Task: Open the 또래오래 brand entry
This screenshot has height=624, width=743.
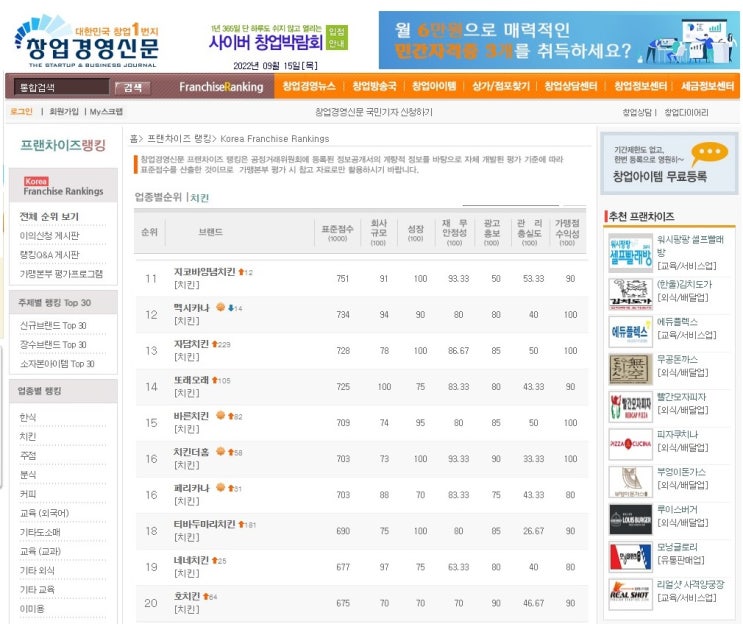Action: 191,380
